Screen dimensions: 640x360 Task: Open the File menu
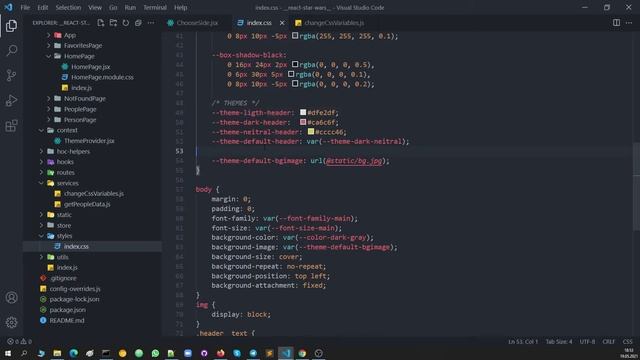tap(25, 7)
